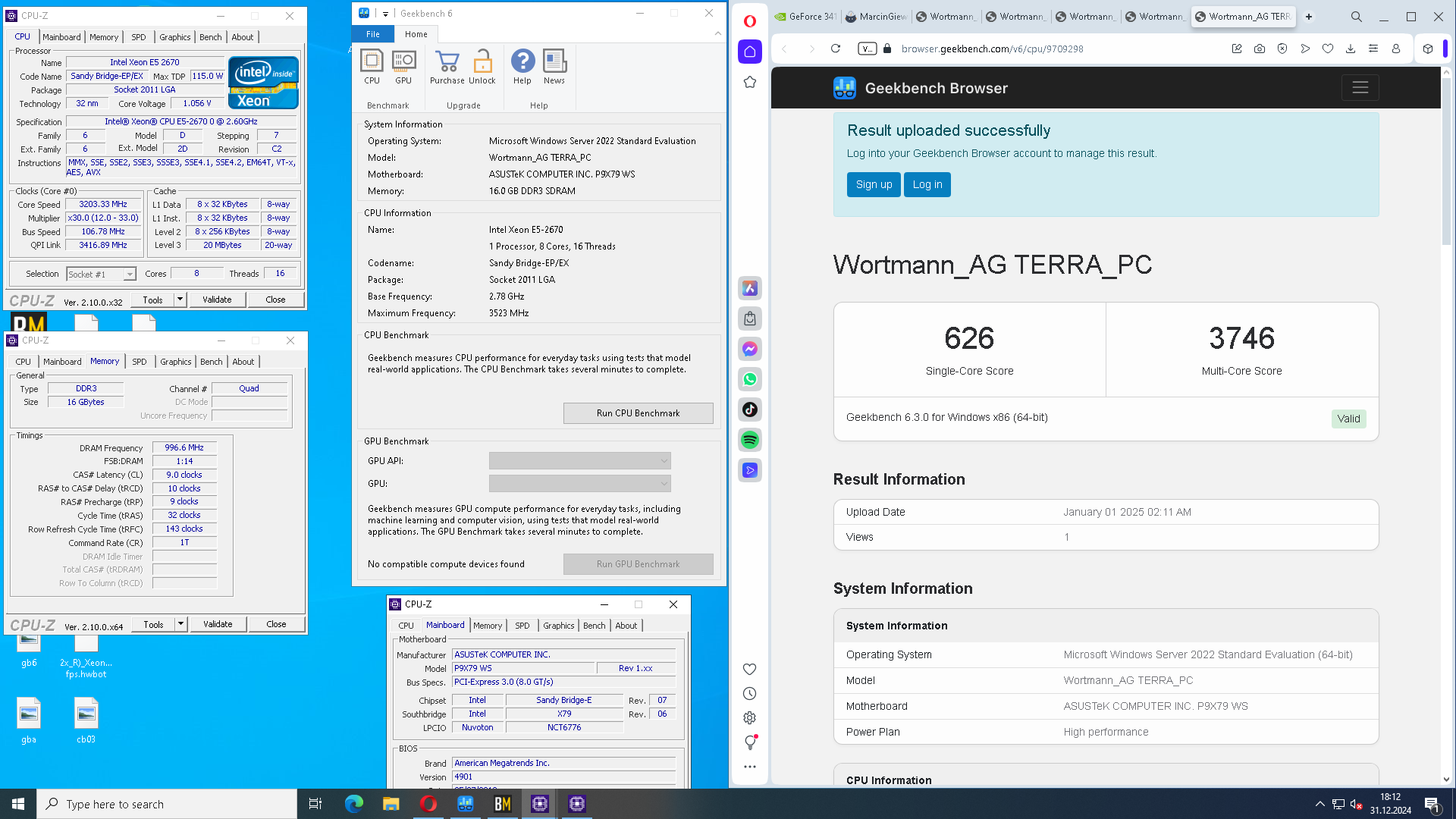Open the GPU API combo box in Geekbench
This screenshot has height=819, width=1456.
tap(580, 461)
